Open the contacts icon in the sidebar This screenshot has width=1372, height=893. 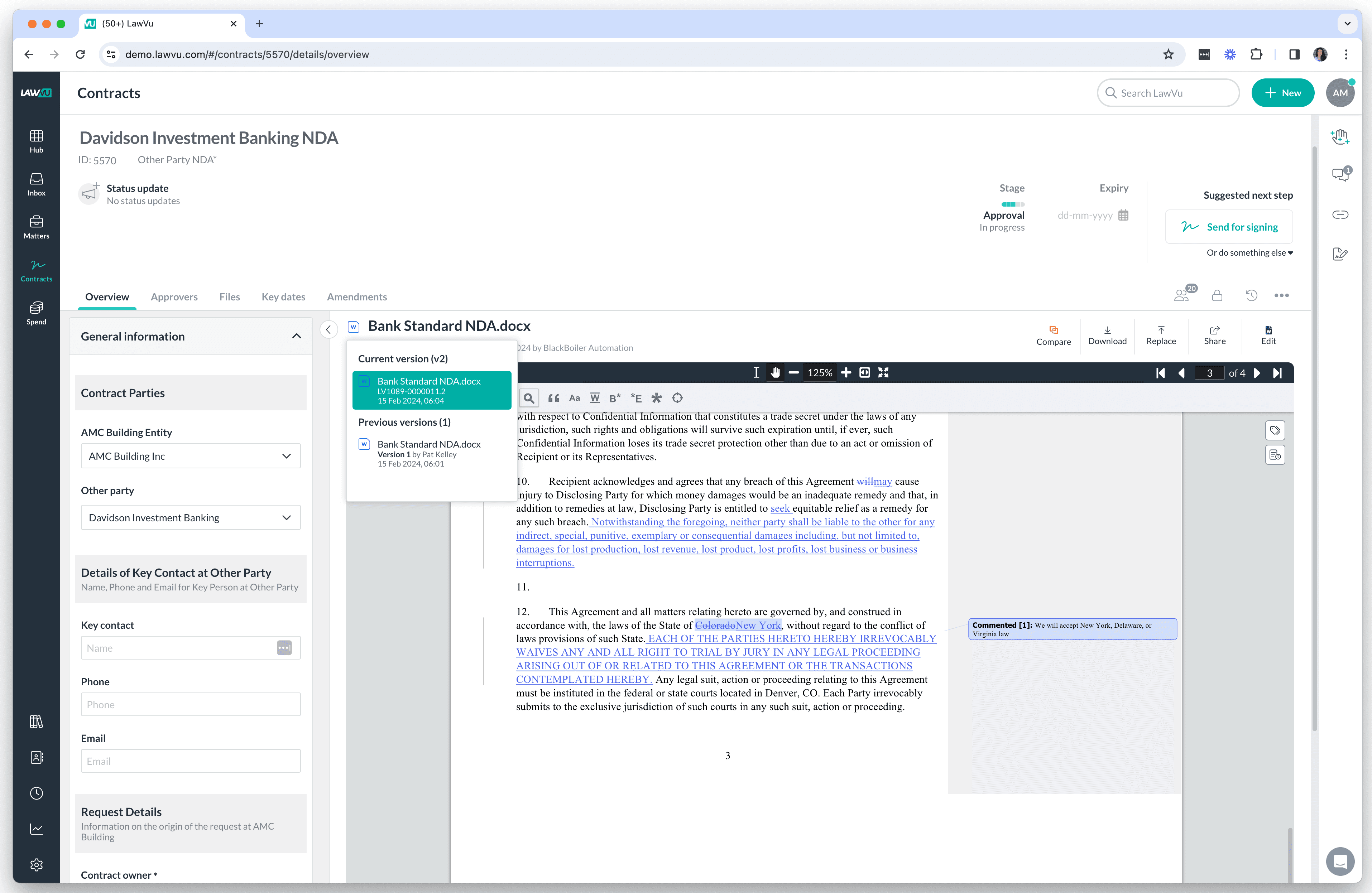(36, 757)
